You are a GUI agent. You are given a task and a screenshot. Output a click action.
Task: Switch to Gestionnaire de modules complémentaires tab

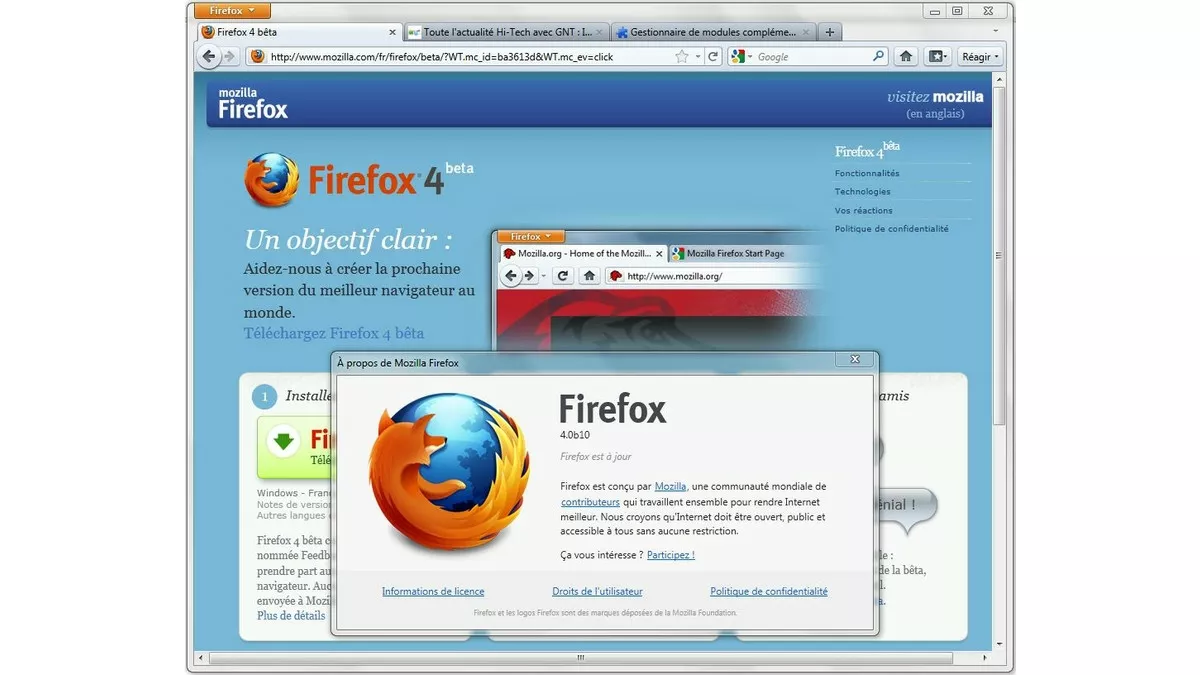[712, 32]
